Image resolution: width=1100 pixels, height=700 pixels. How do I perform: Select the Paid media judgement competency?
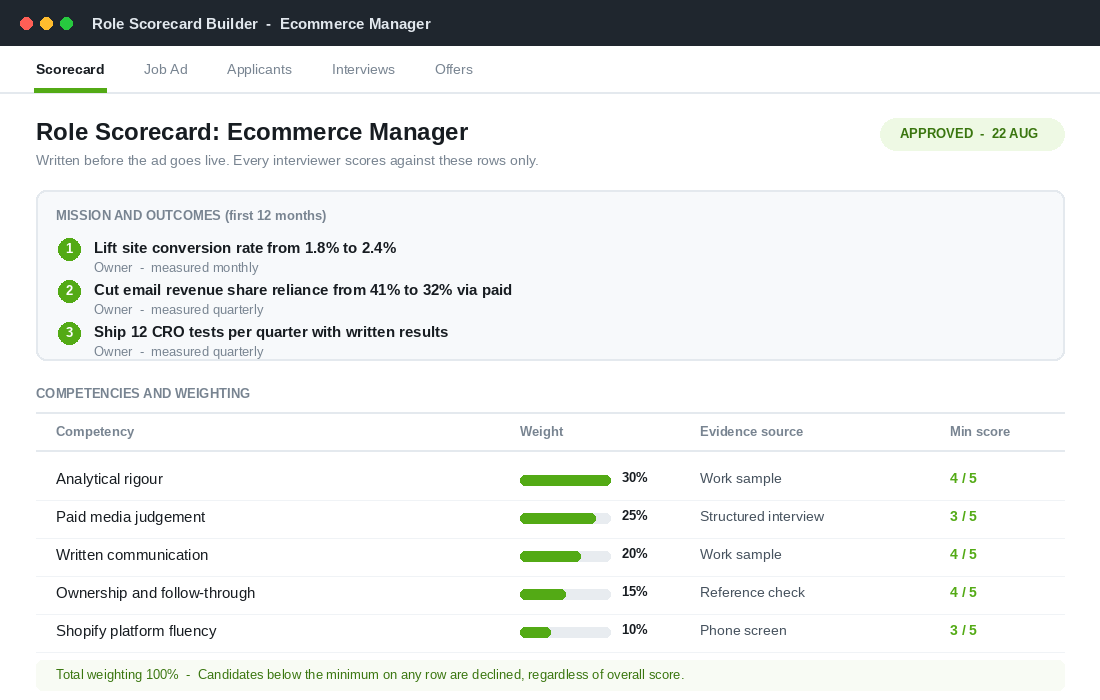click(x=130, y=517)
